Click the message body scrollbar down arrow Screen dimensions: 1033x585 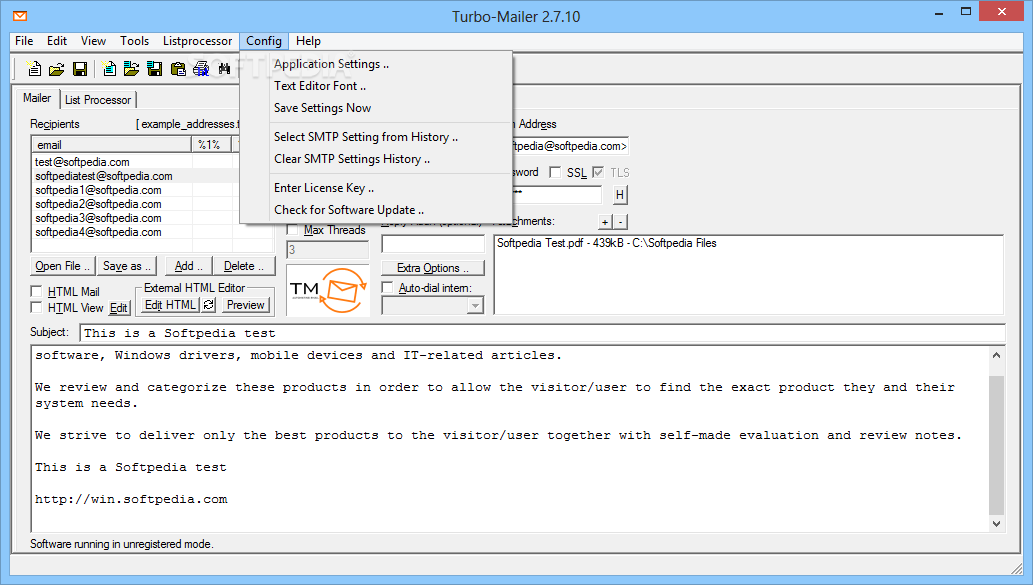996,524
